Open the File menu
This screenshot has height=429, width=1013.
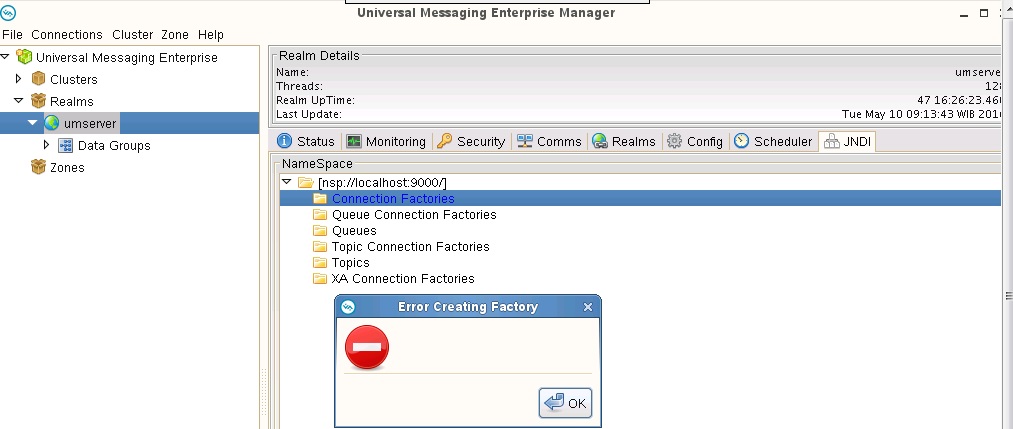coord(12,35)
